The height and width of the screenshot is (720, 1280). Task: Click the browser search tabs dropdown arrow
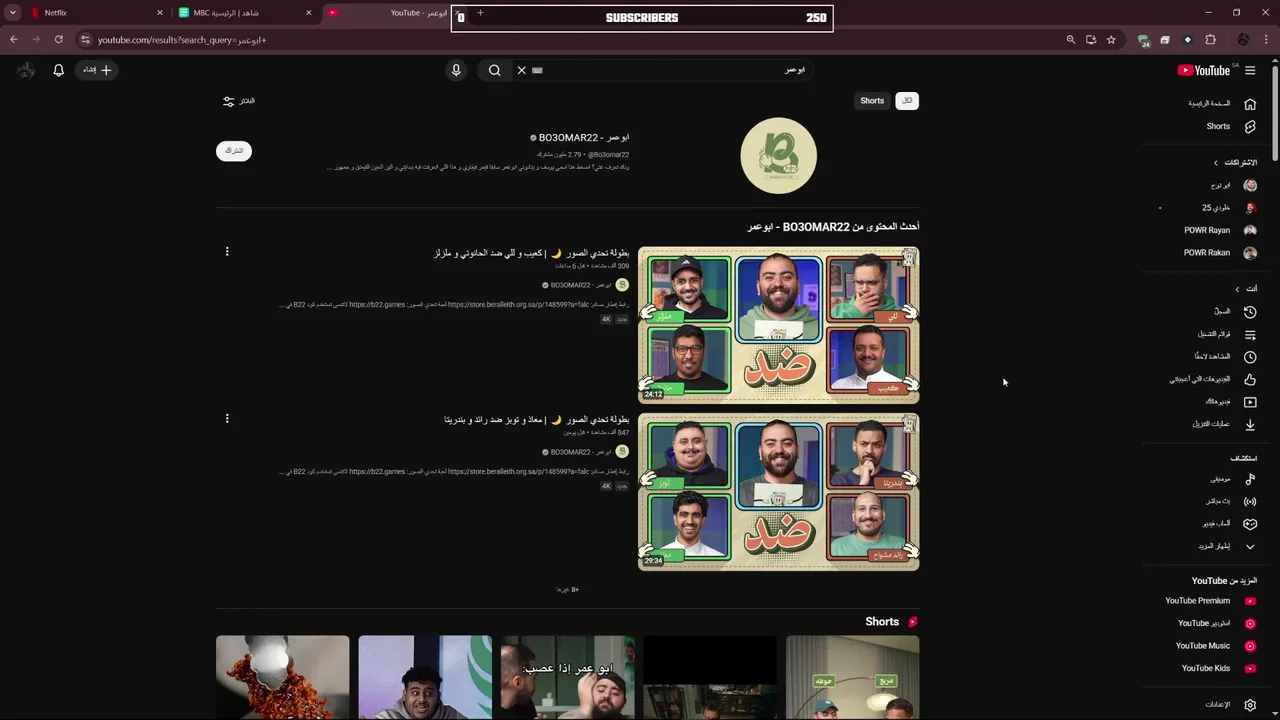pyautogui.click(x=13, y=13)
